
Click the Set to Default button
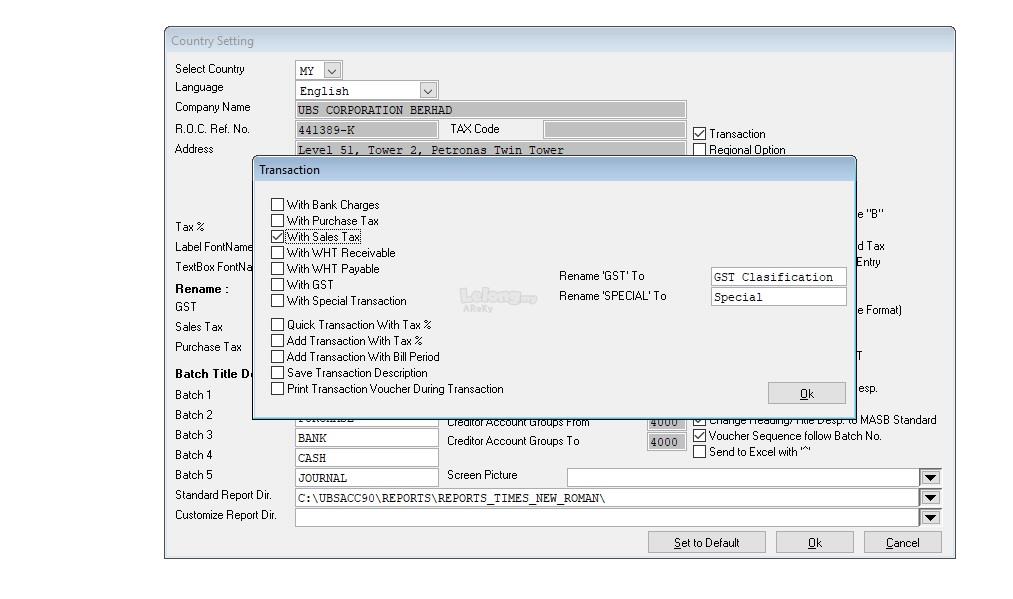coord(707,543)
